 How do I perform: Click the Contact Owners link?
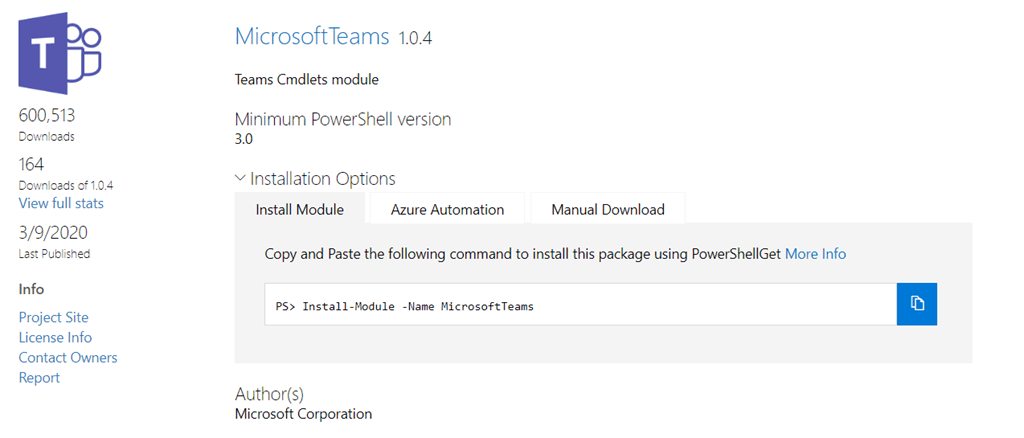tap(68, 358)
